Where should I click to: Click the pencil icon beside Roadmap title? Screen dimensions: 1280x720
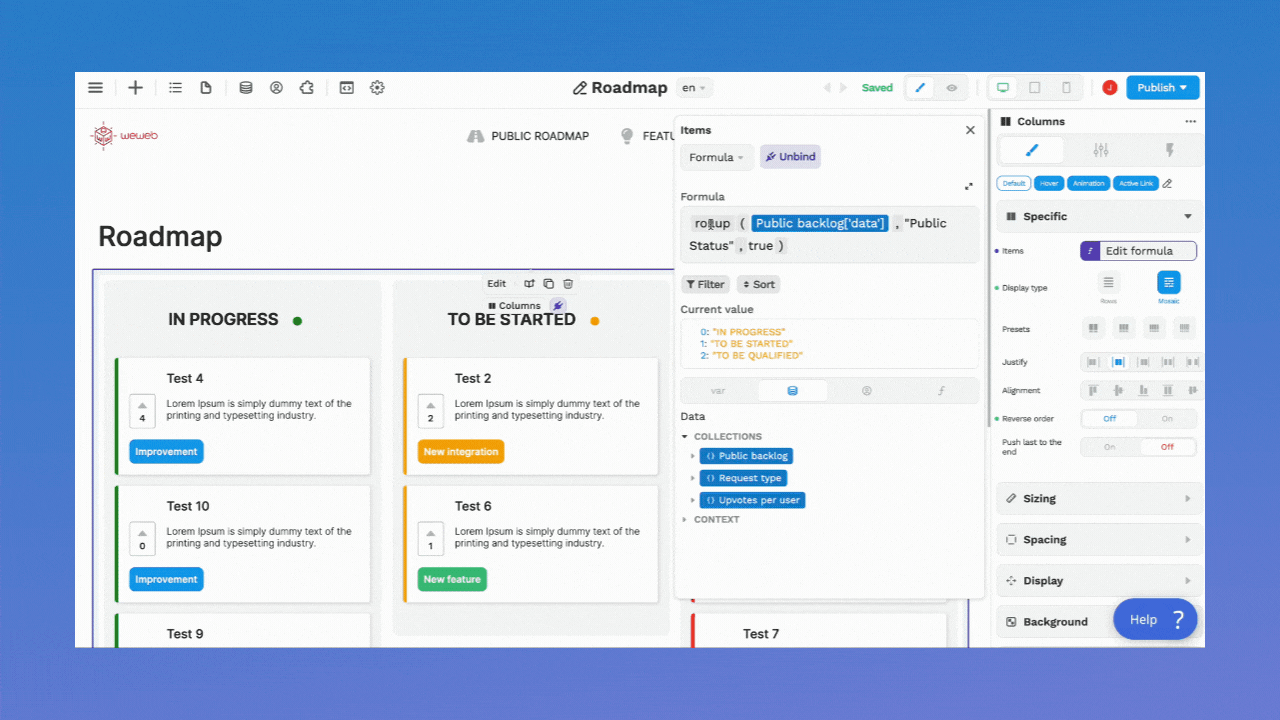coord(580,88)
